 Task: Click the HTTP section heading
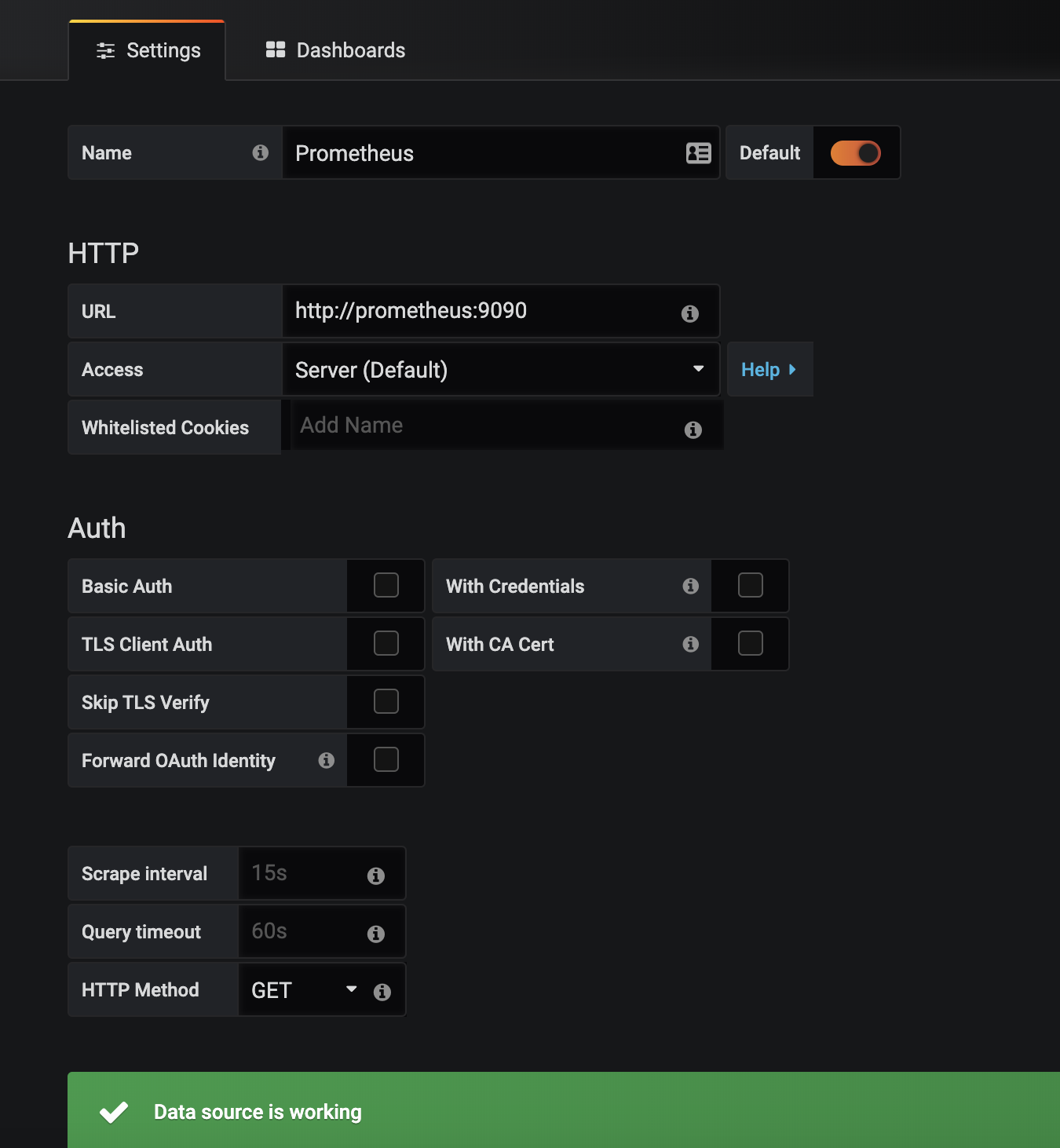(x=104, y=253)
